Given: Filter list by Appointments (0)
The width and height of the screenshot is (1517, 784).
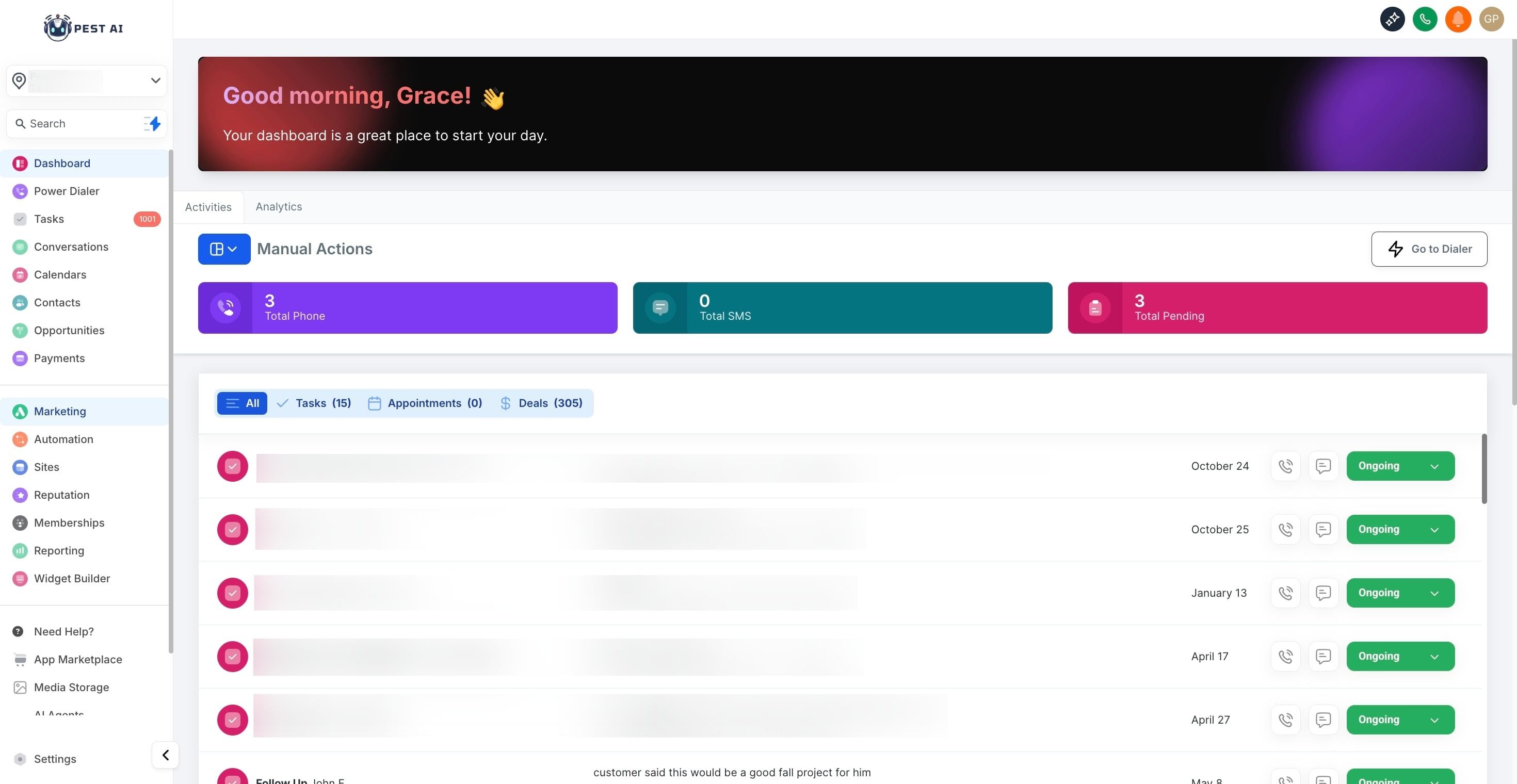Looking at the screenshot, I should click(425, 403).
